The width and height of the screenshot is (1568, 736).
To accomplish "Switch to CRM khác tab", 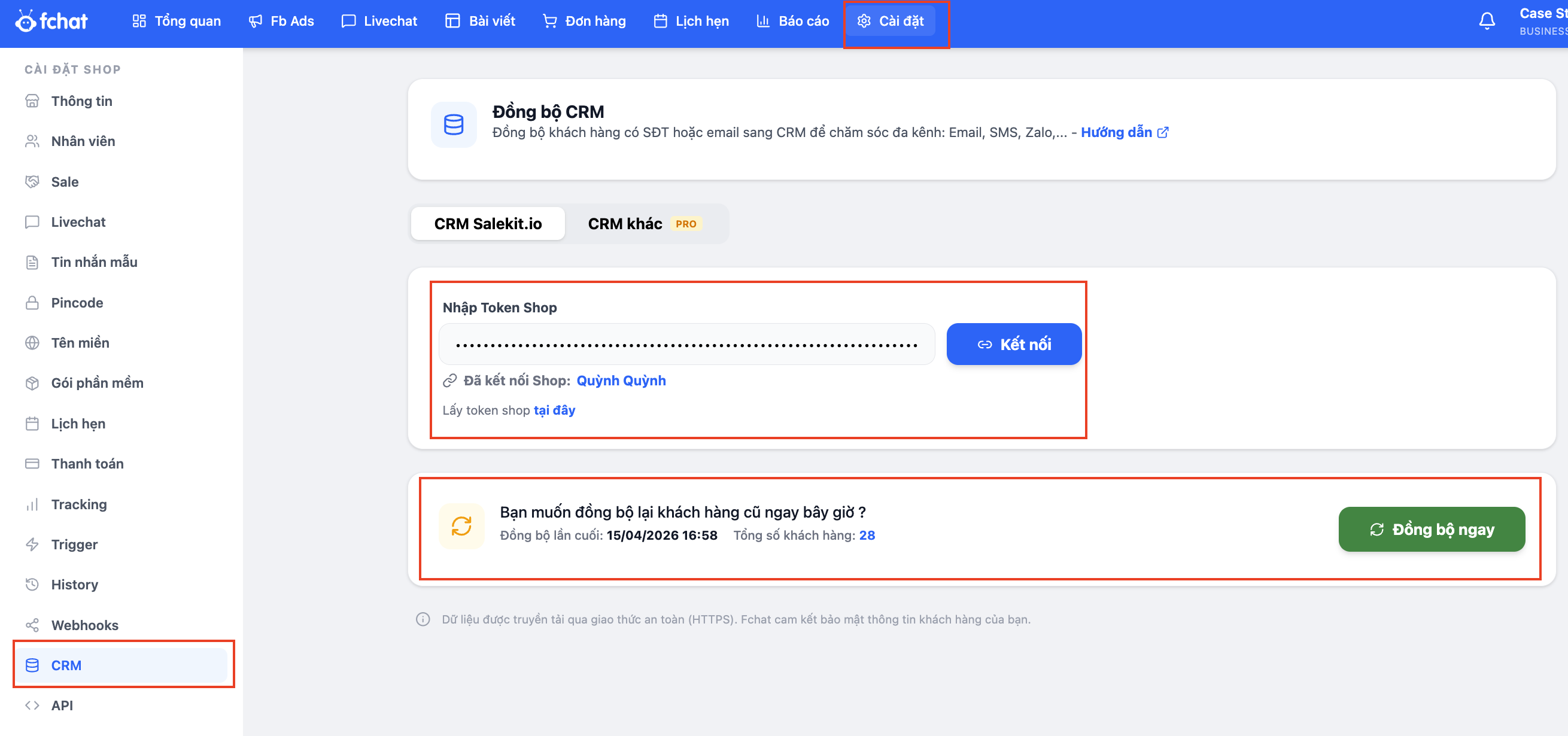I will coord(645,223).
